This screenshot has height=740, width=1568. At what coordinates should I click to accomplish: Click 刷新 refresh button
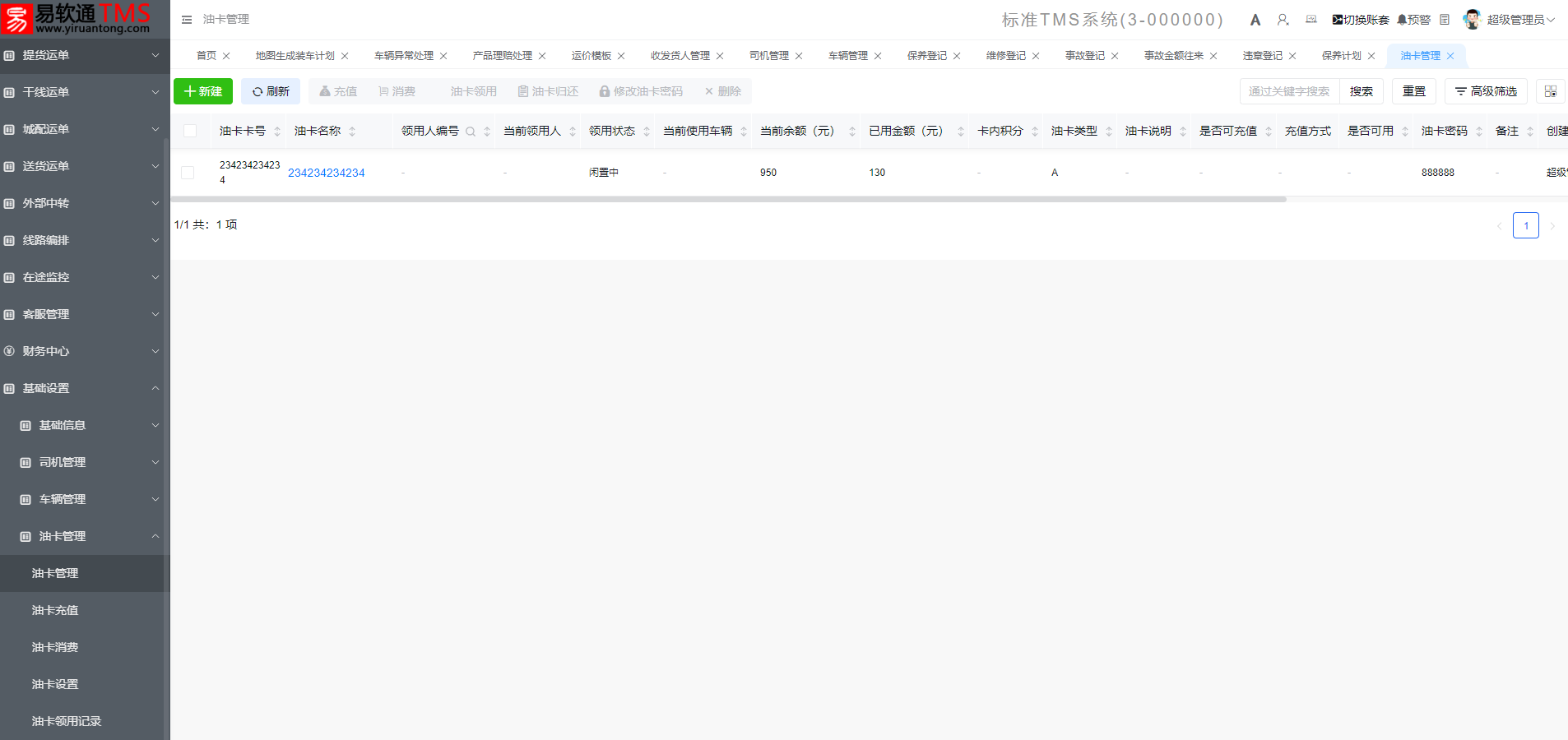[271, 91]
